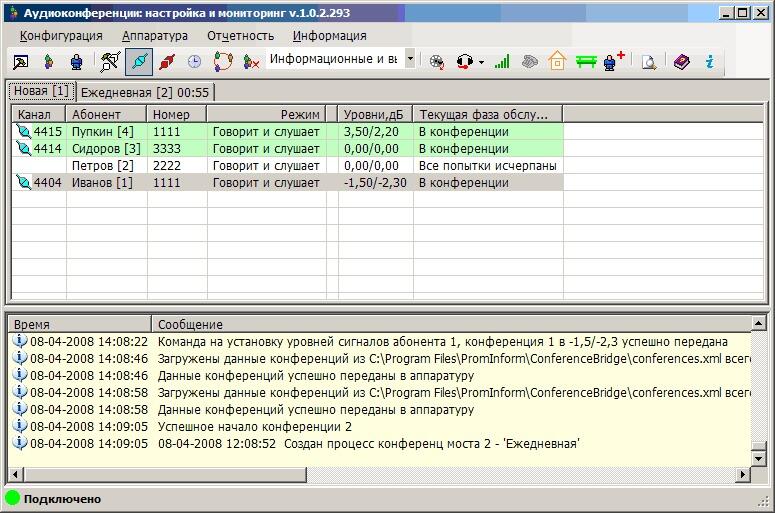Click the blue operator figure icon
Screen dimensions: 775x513
[76, 62]
